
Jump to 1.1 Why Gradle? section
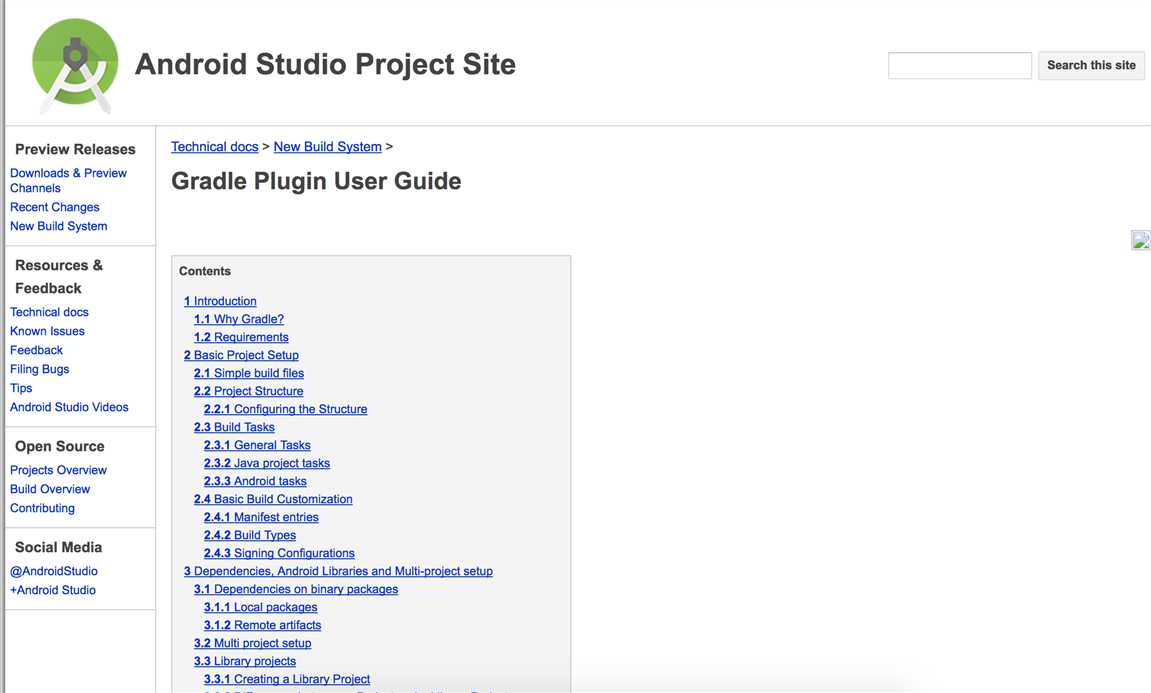click(239, 319)
